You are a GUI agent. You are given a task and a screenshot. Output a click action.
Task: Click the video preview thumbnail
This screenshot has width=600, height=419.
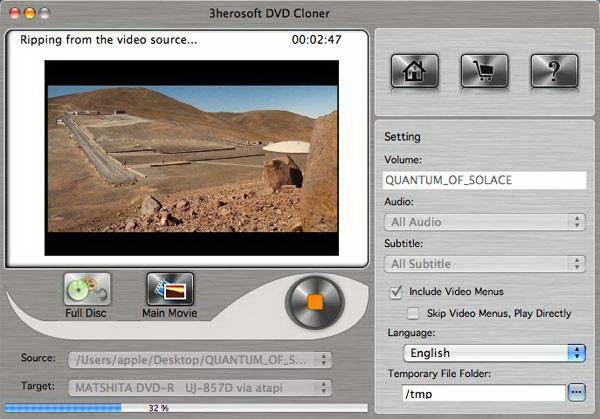coord(192,158)
